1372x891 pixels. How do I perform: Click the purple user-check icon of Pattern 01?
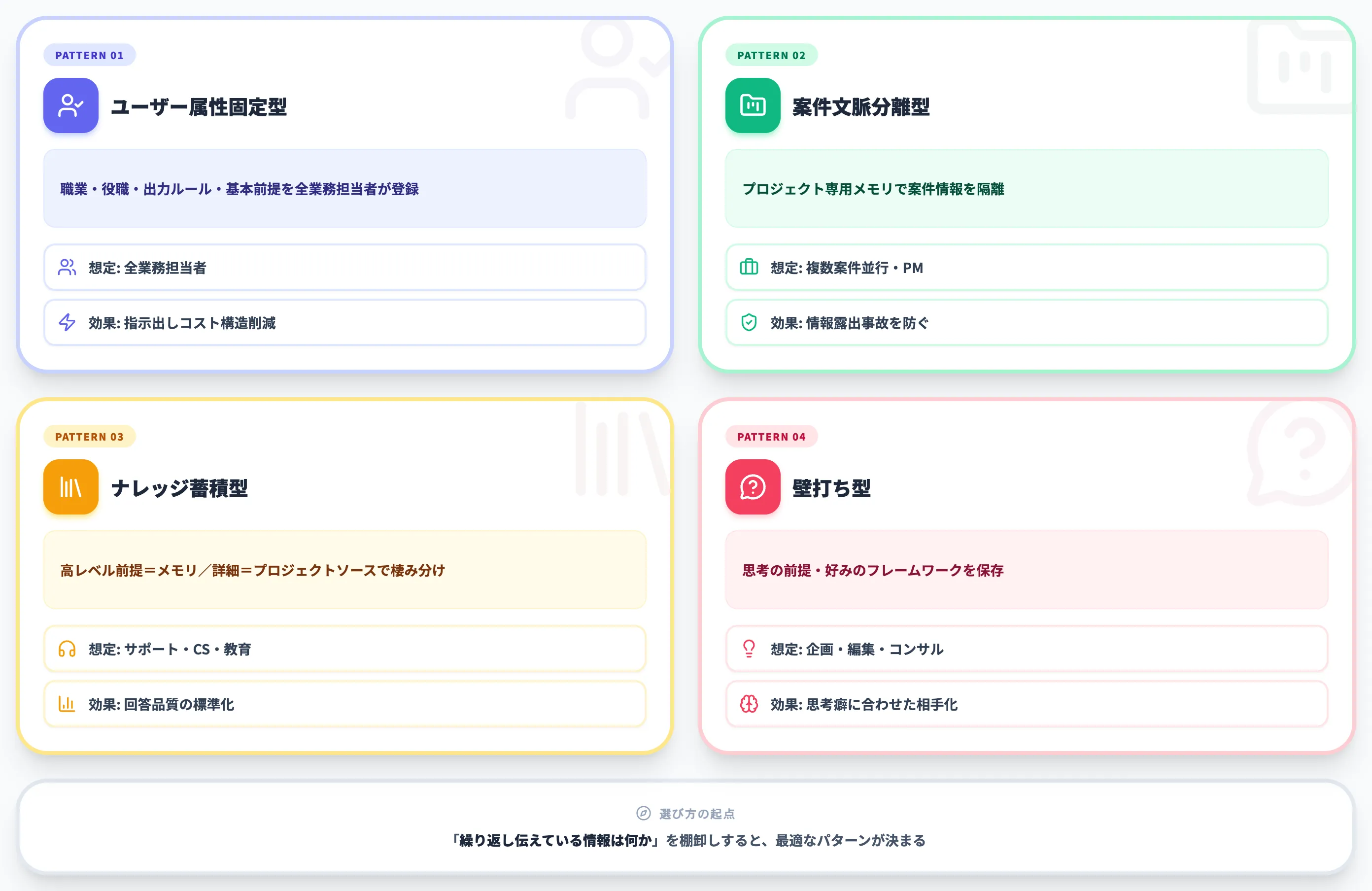click(71, 105)
